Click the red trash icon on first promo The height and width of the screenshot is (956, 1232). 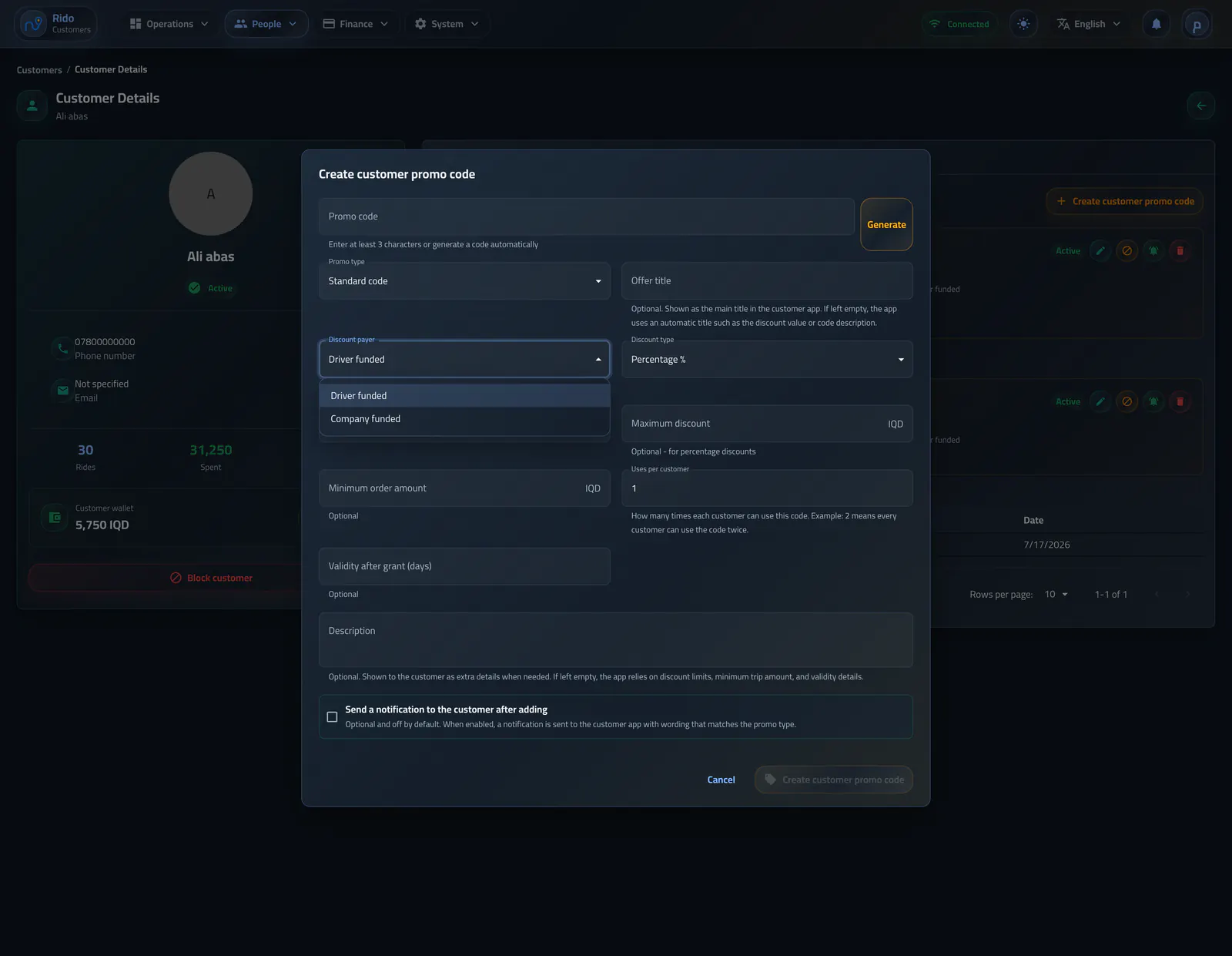(1180, 251)
